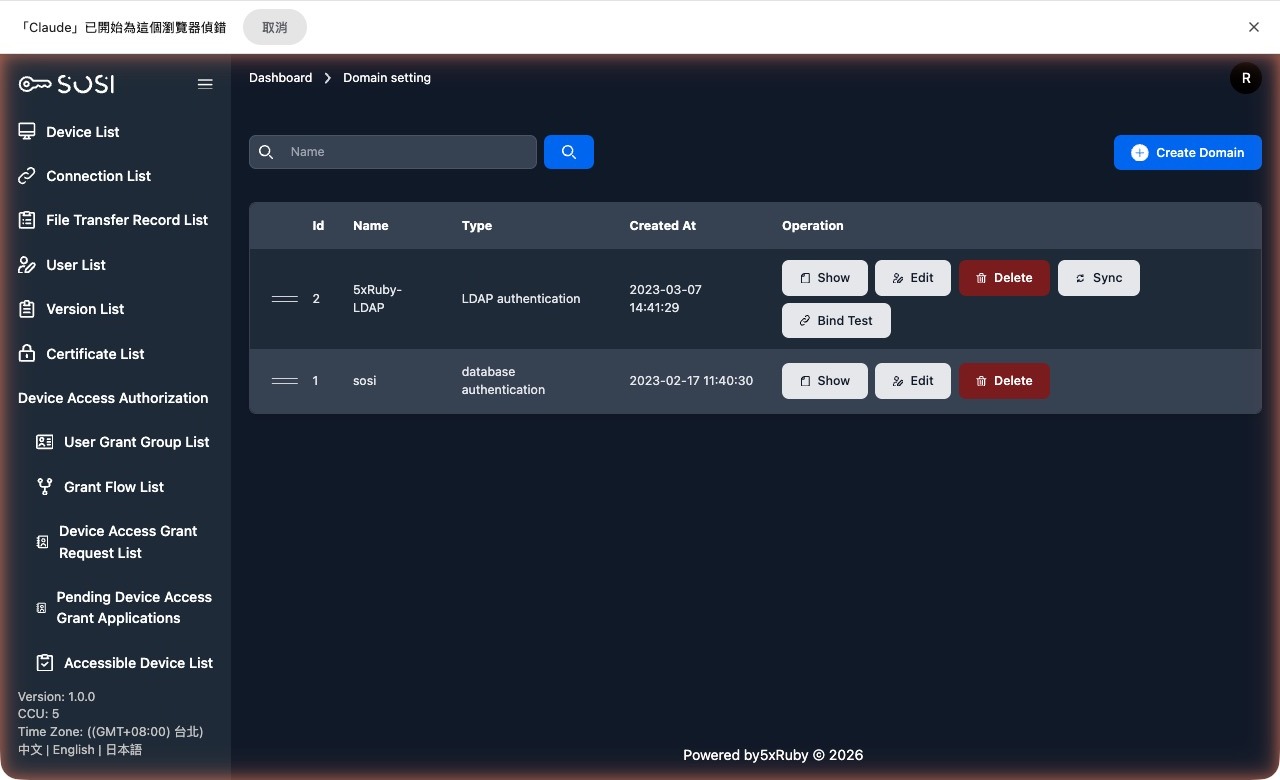1280x780 pixels.
Task: Open the Certificate List section
Action: (95, 353)
